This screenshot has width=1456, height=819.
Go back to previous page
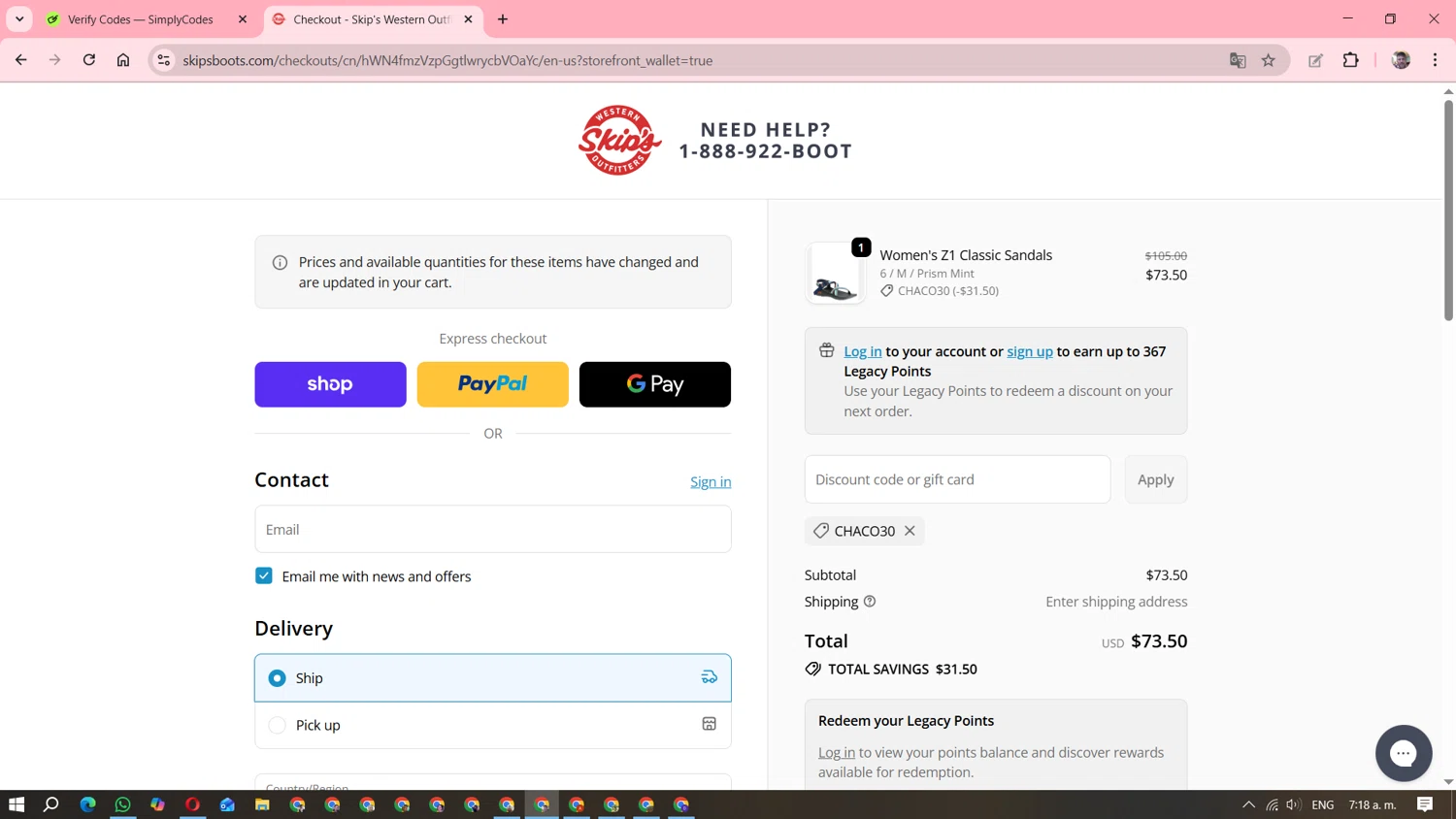21,60
